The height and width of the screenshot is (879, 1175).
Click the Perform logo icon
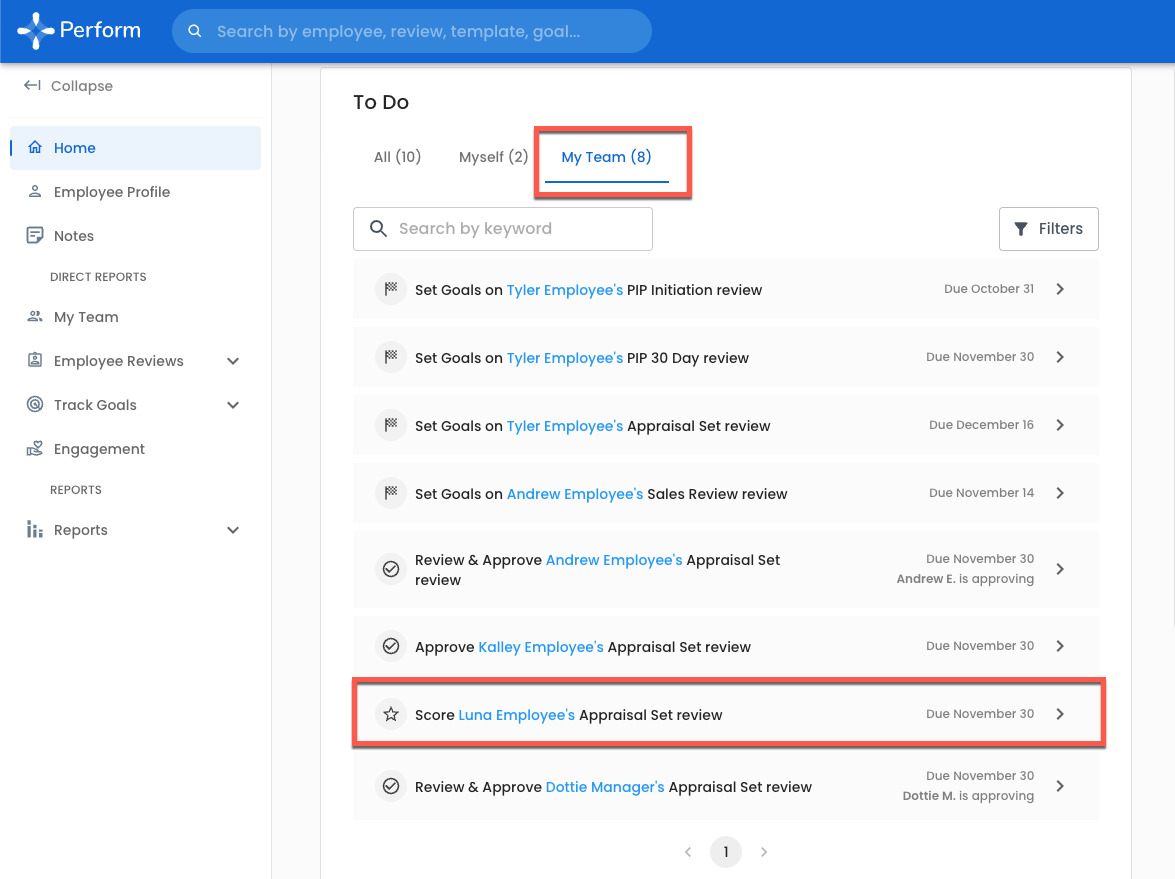pyautogui.click(x=35, y=31)
